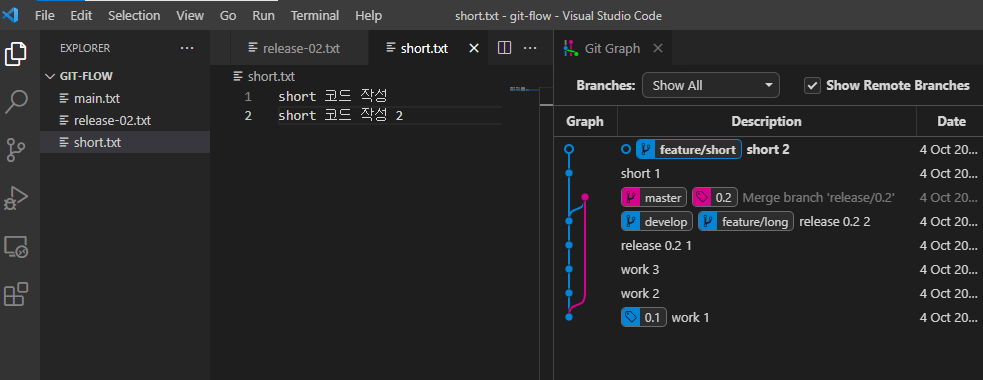Click the EXPLORER panel title
The width and height of the screenshot is (983, 380).
(85, 48)
